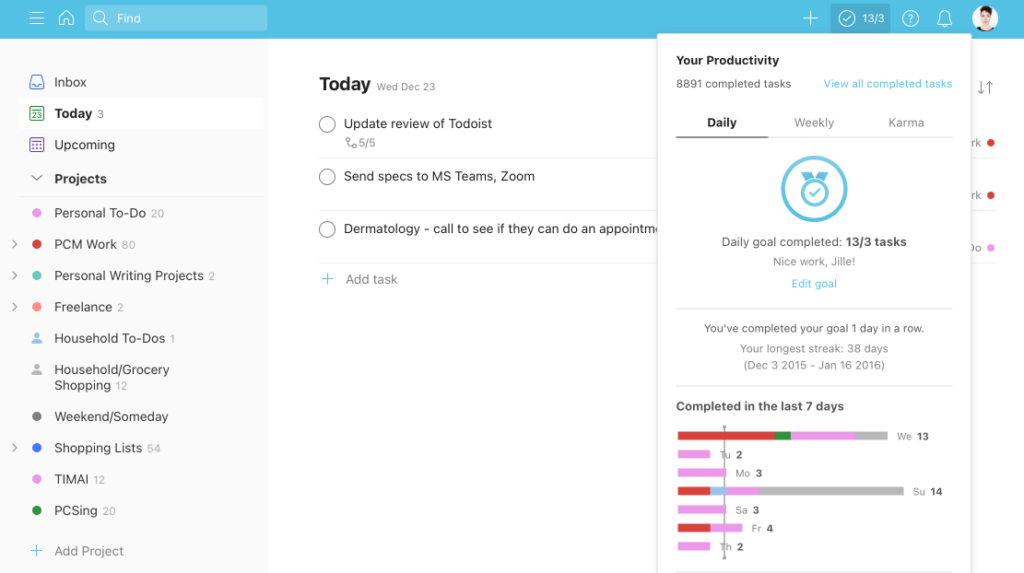The height and width of the screenshot is (573, 1024).
Task: Open the hamburger menu icon
Action: coord(37,18)
